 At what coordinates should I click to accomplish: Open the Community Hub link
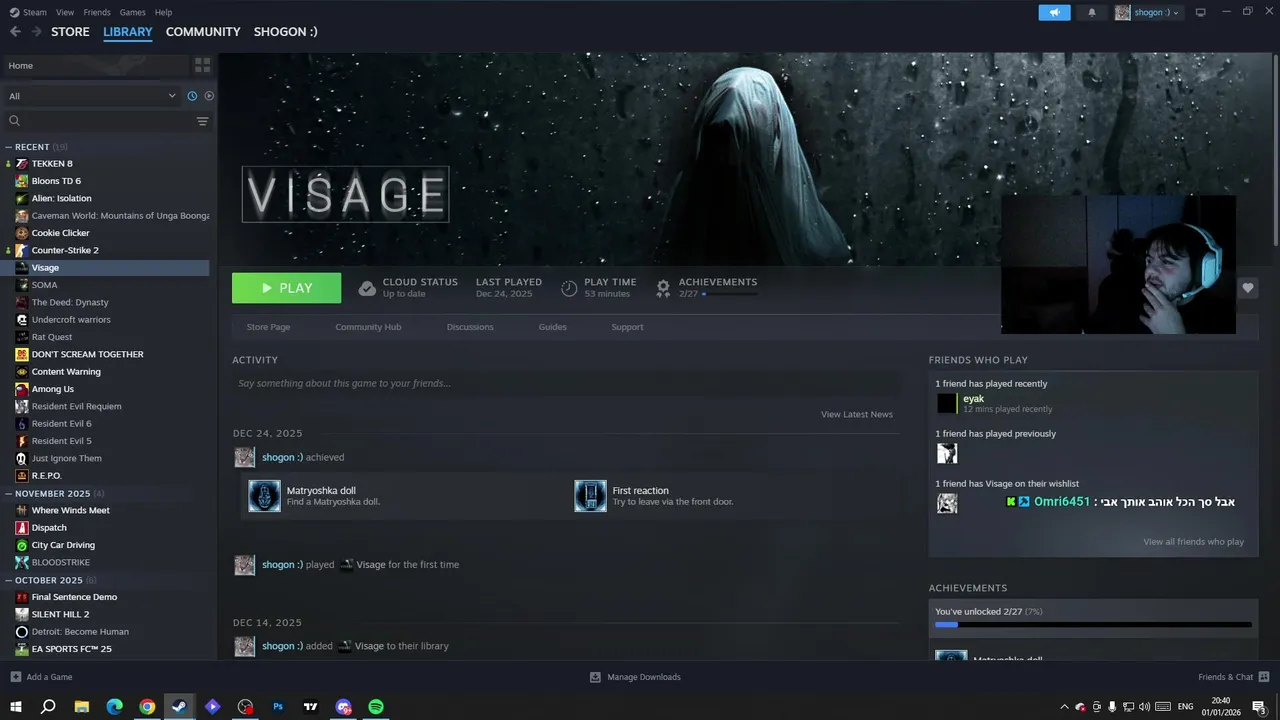click(368, 327)
